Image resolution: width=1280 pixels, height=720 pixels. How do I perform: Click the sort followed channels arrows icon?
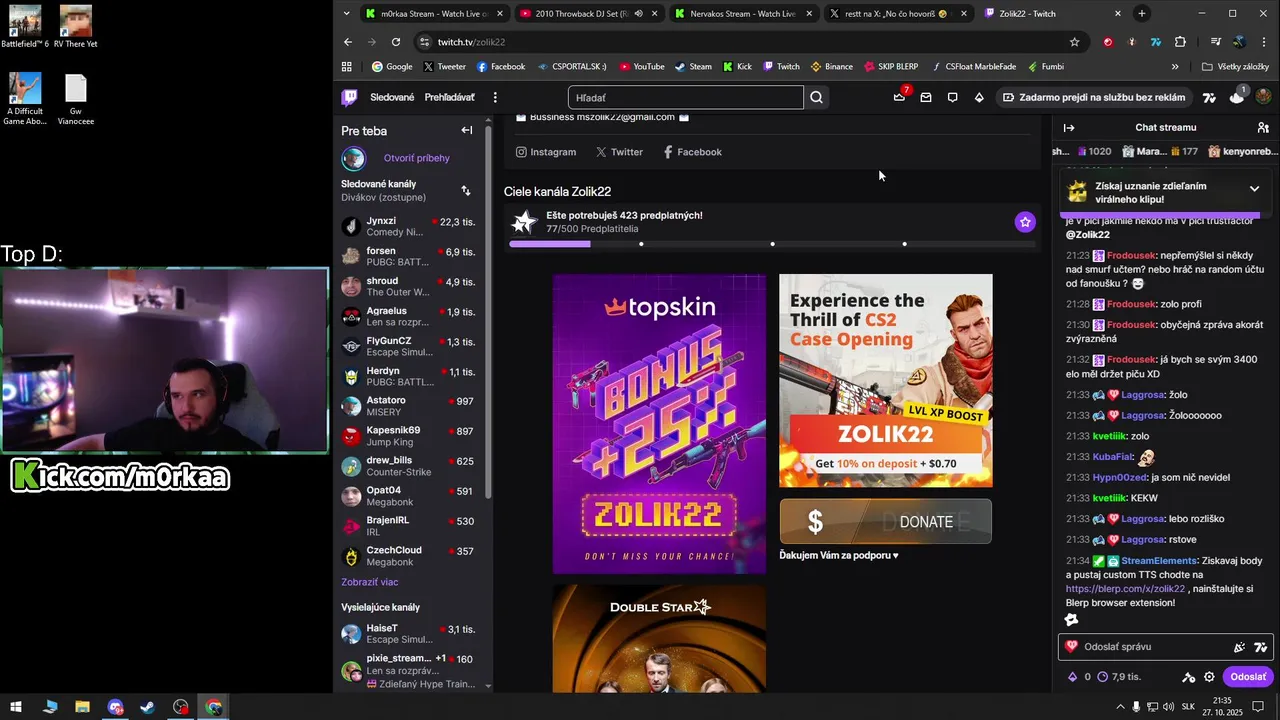[x=465, y=190]
